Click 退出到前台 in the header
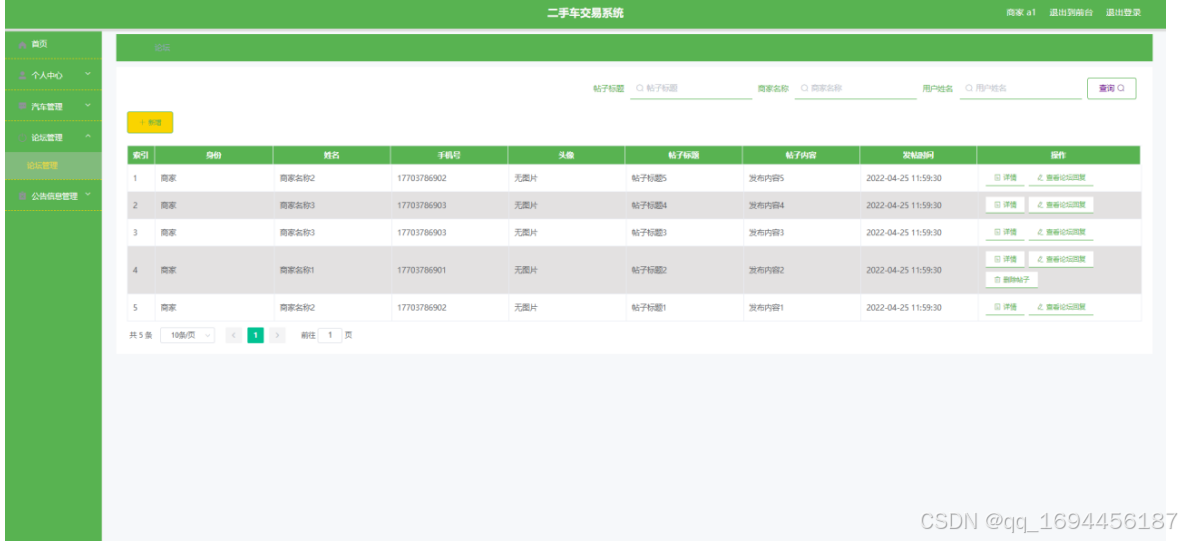The width and height of the screenshot is (1182, 541). (1070, 13)
